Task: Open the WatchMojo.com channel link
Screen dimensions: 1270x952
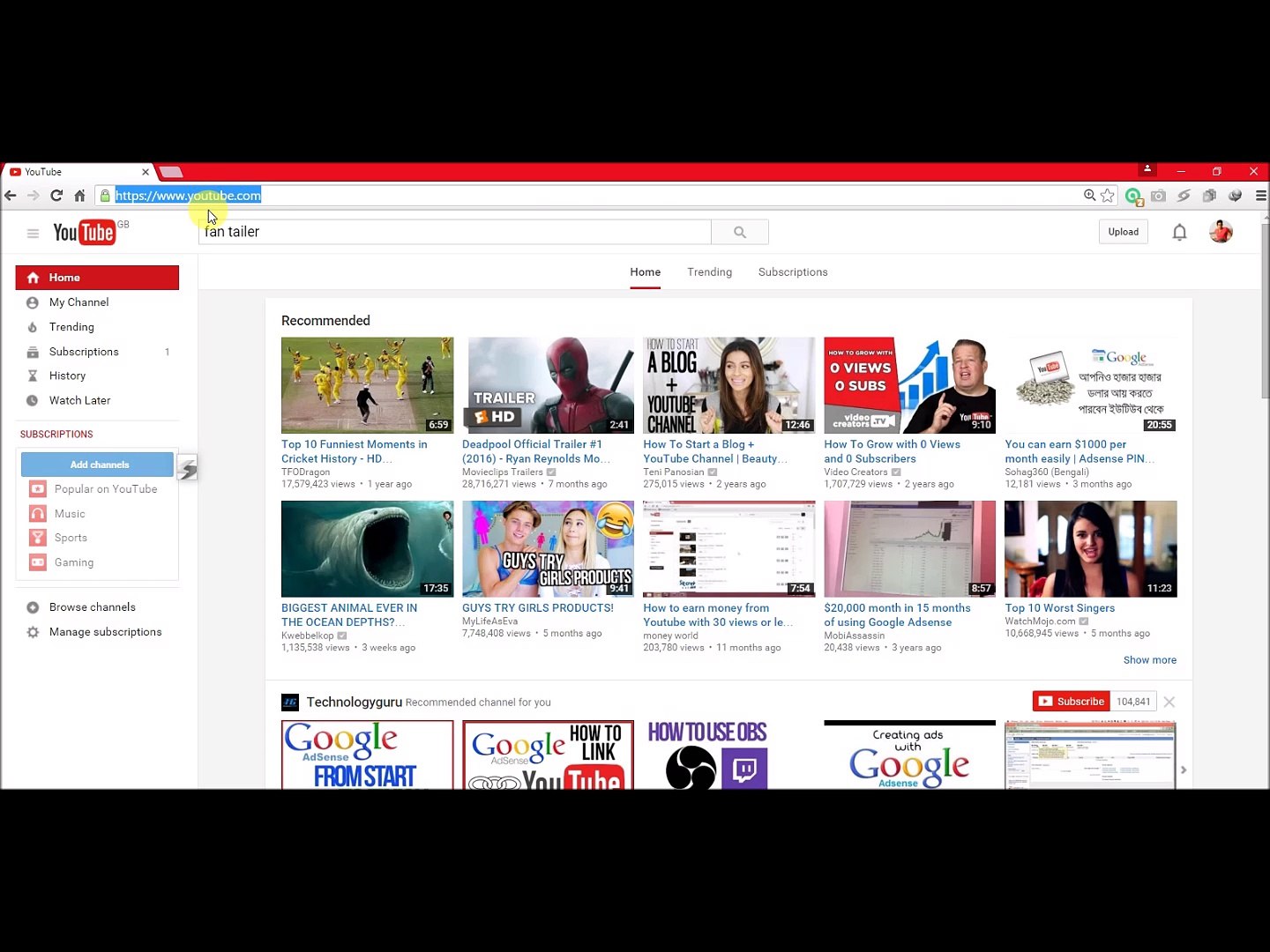Action: [x=1040, y=621]
